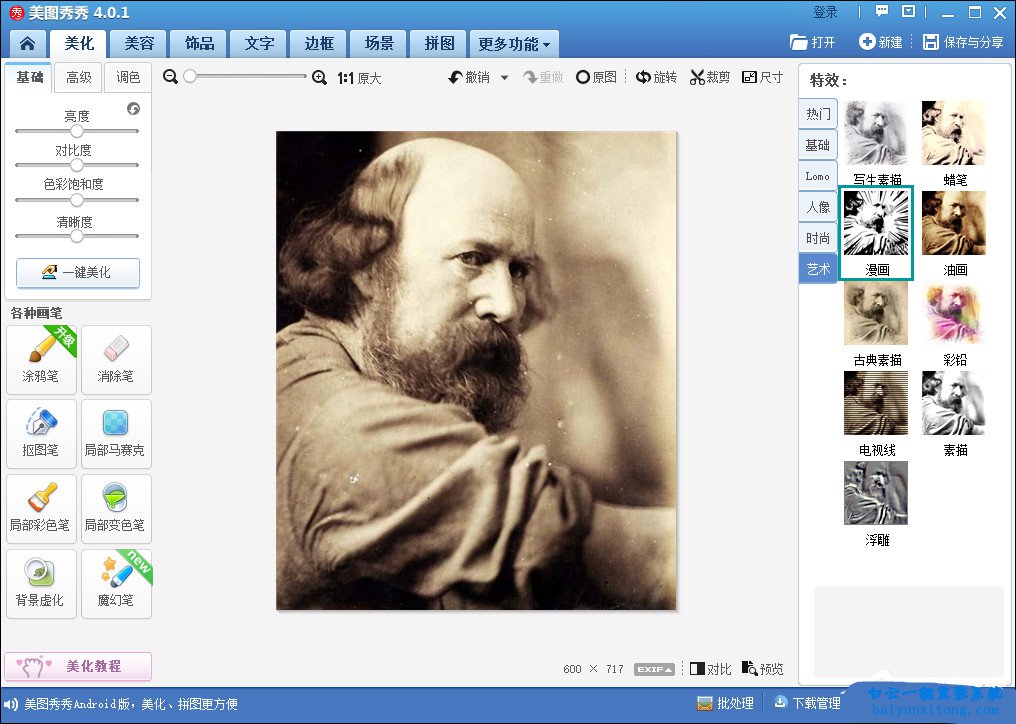Image resolution: width=1016 pixels, height=724 pixels.
Task: Expand the 更多功能 dropdown menu
Action: coord(514,45)
